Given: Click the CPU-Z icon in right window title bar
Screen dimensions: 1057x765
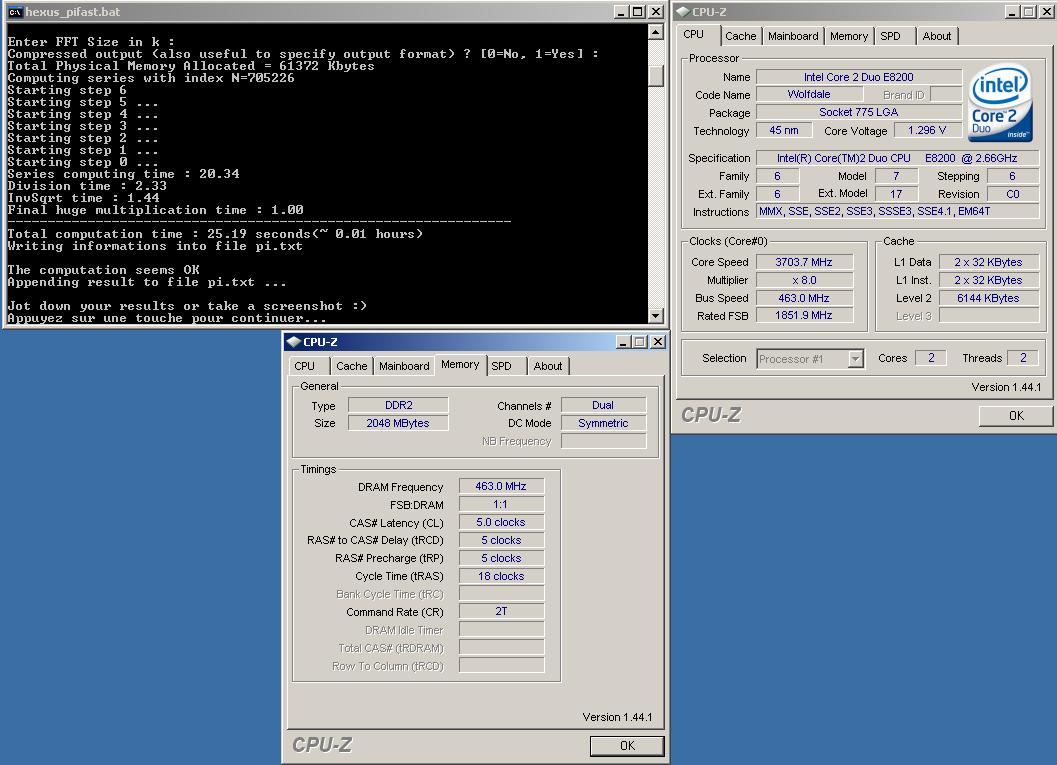Looking at the screenshot, I should pyautogui.click(x=683, y=12).
